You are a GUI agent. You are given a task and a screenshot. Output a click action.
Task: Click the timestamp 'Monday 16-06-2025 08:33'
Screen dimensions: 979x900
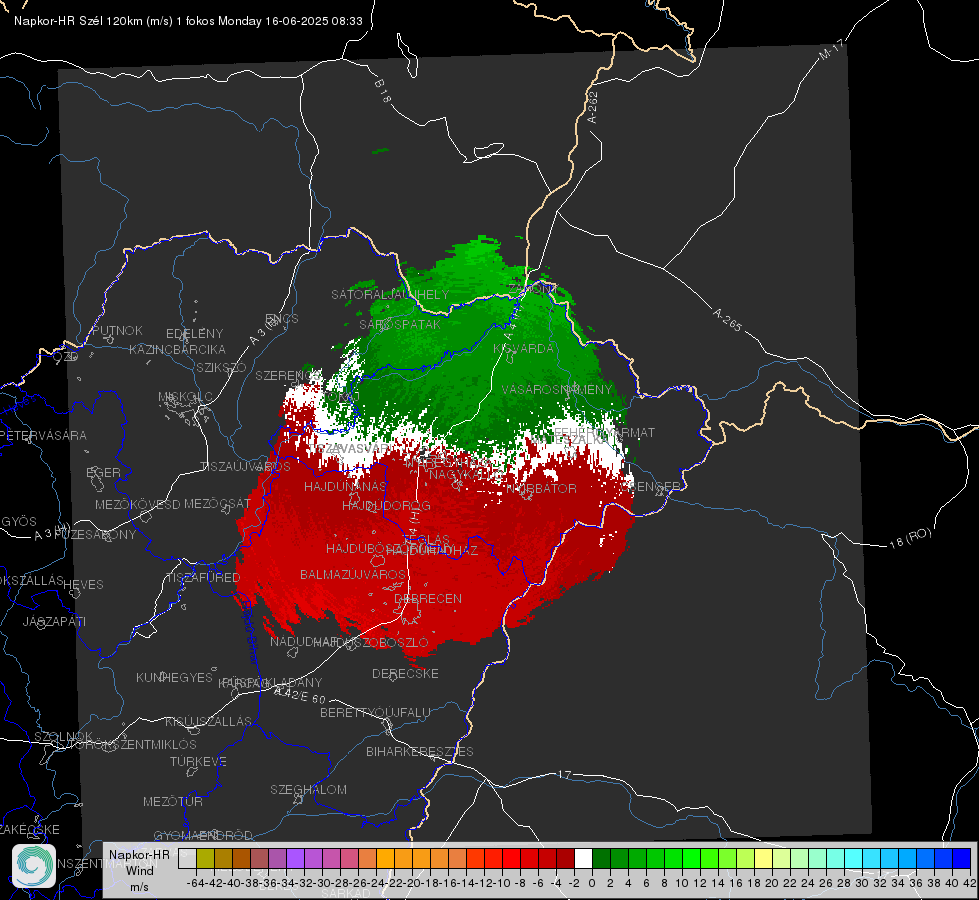[290, 21]
